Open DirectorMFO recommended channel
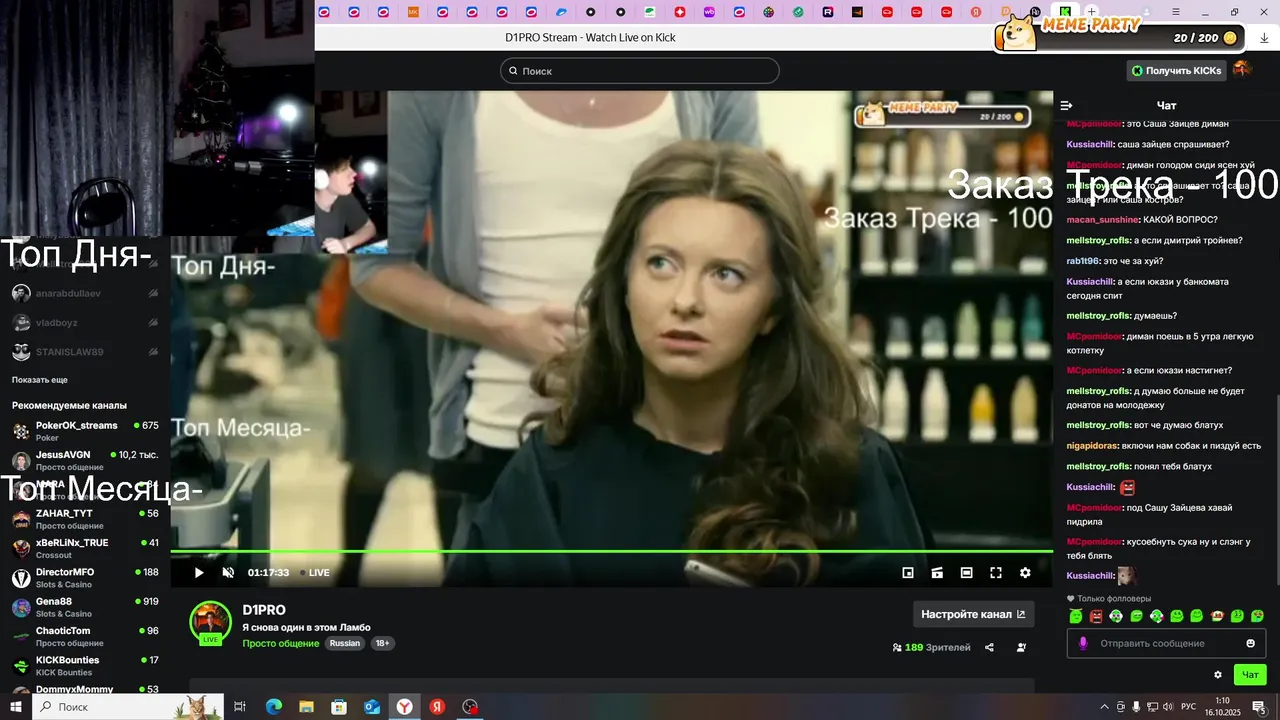Viewport: 1280px width, 720px height. (85, 578)
